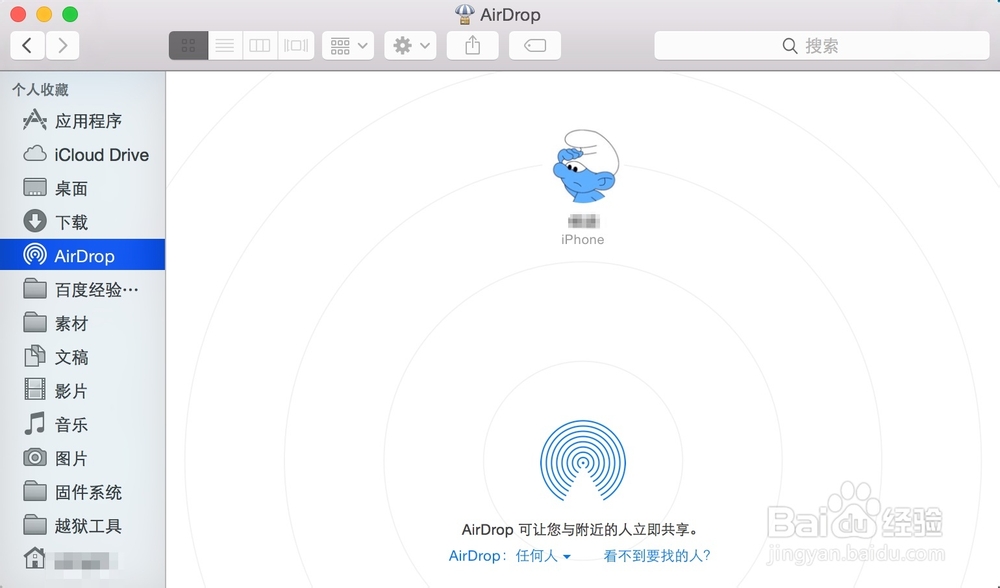This screenshot has height=588, width=1000.
Task: Open 图片 in the sidebar
Action: pos(82,459)
